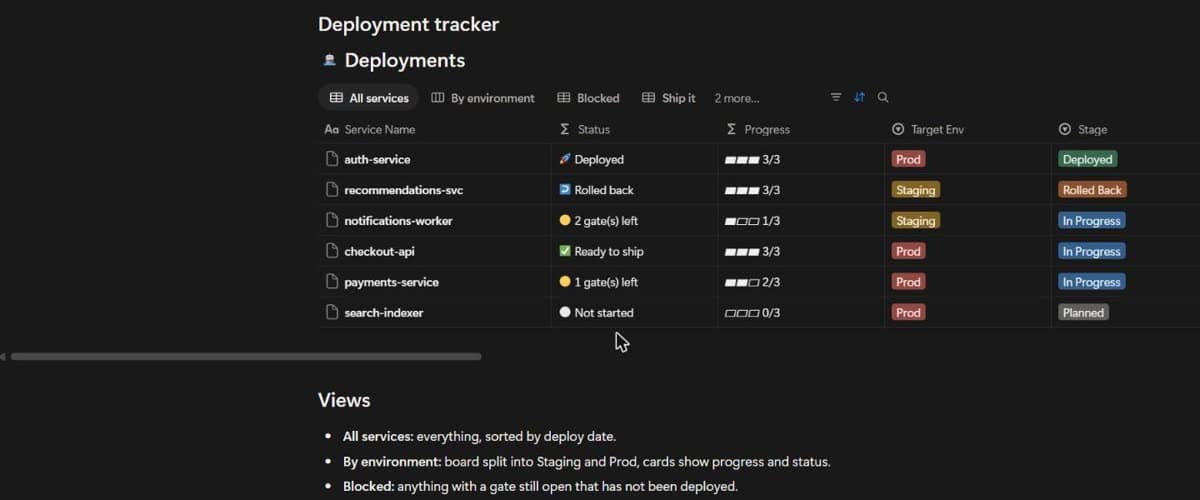Click payments-service progress bar 2/3

point(753,282)
